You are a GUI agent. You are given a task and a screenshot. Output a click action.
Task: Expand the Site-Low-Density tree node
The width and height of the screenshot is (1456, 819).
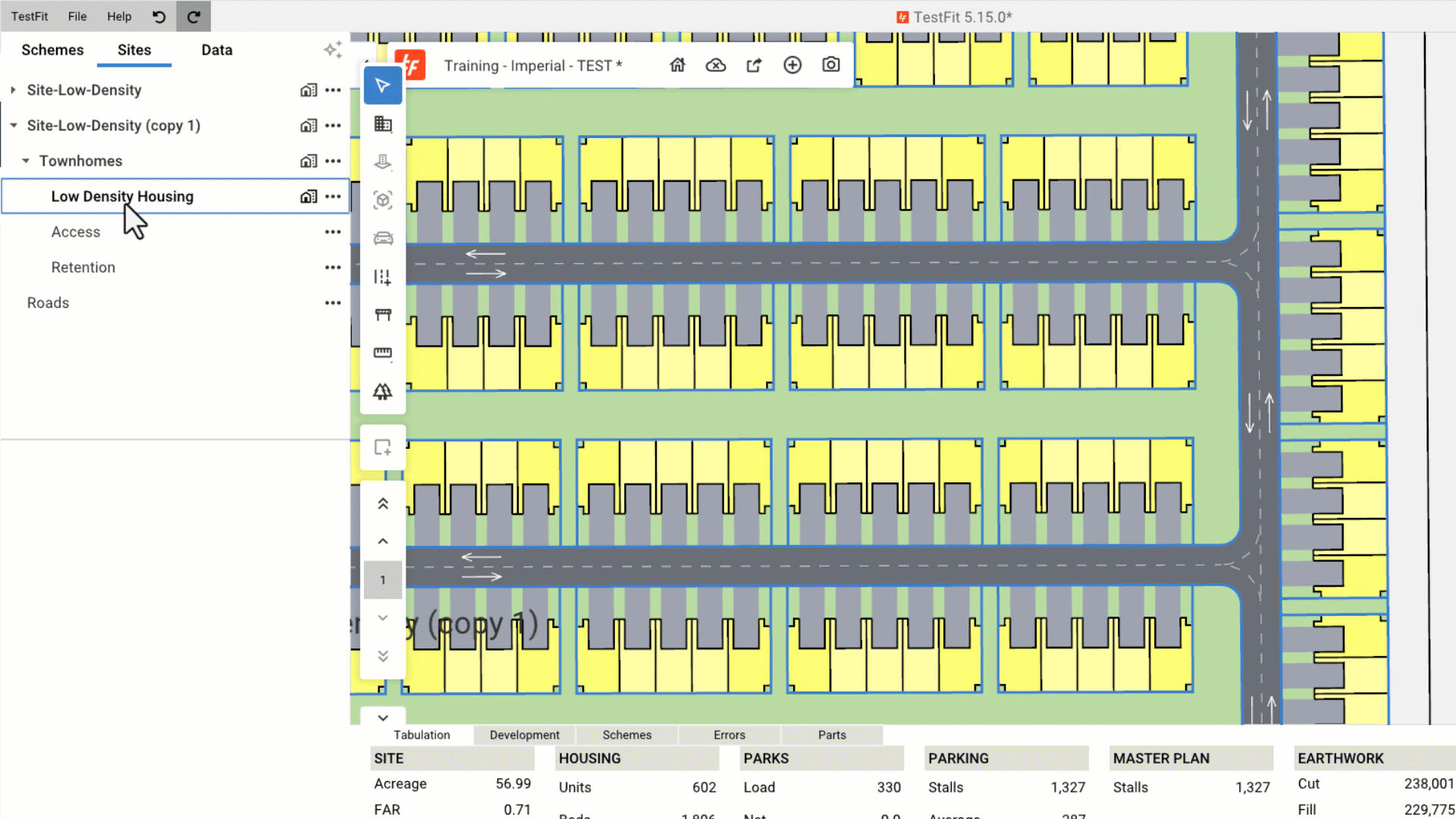click(x=13, y=90)
